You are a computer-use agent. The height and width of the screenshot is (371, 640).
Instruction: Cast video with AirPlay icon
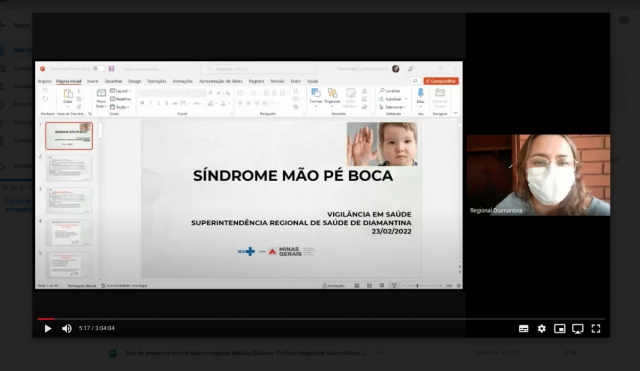[x=578, y=329]
